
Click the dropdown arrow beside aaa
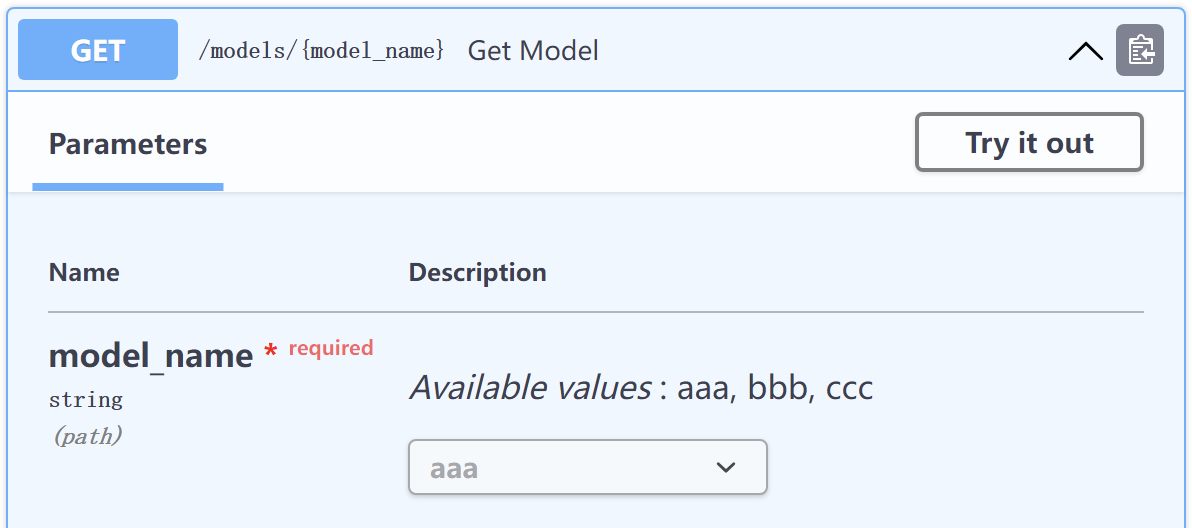tap(726, 467)
